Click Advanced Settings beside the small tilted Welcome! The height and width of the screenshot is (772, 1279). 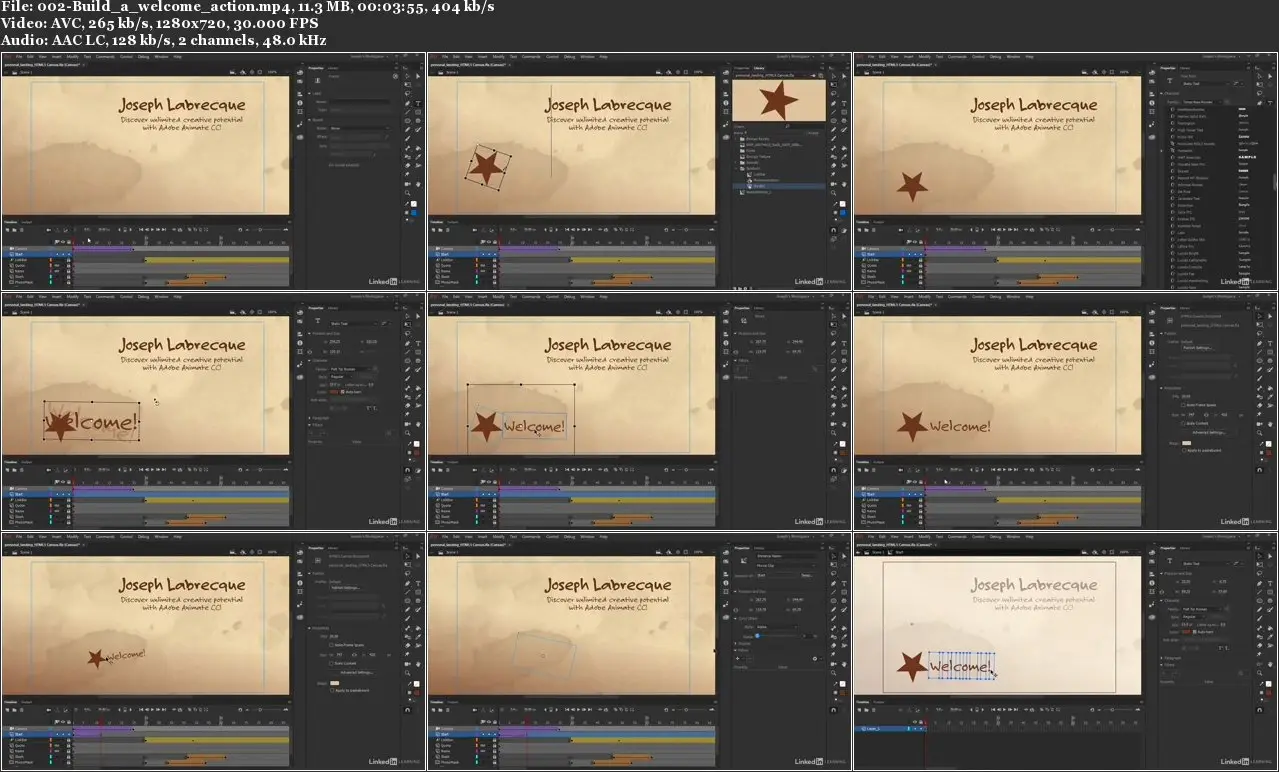click(x=355, y=672)
